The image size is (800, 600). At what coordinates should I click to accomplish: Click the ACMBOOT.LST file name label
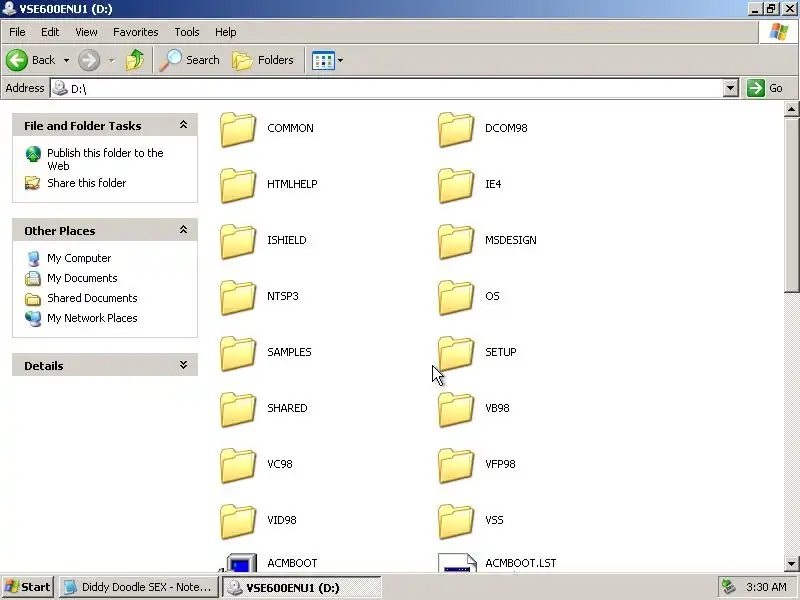pos(520,563)
